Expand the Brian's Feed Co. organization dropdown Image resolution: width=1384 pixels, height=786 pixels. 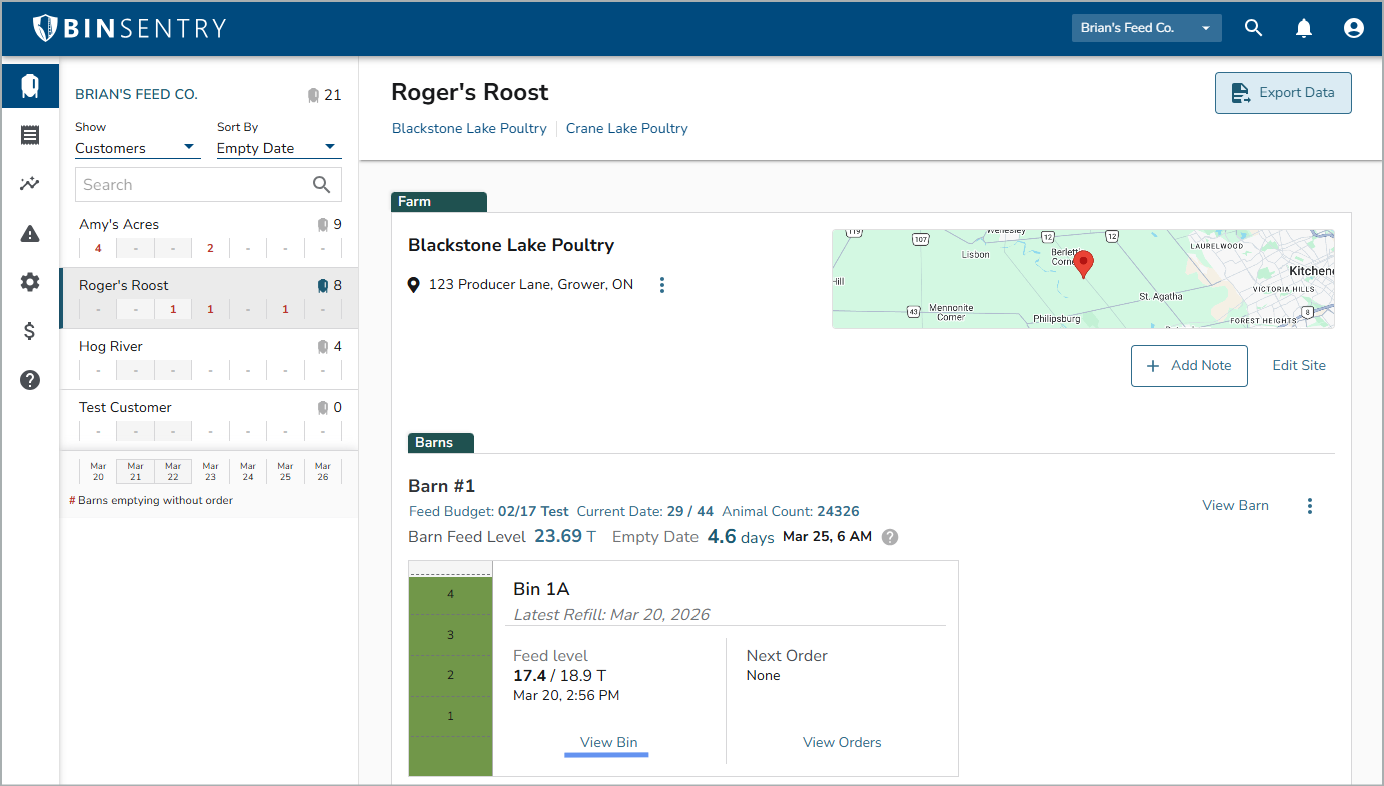point(1146,28)
